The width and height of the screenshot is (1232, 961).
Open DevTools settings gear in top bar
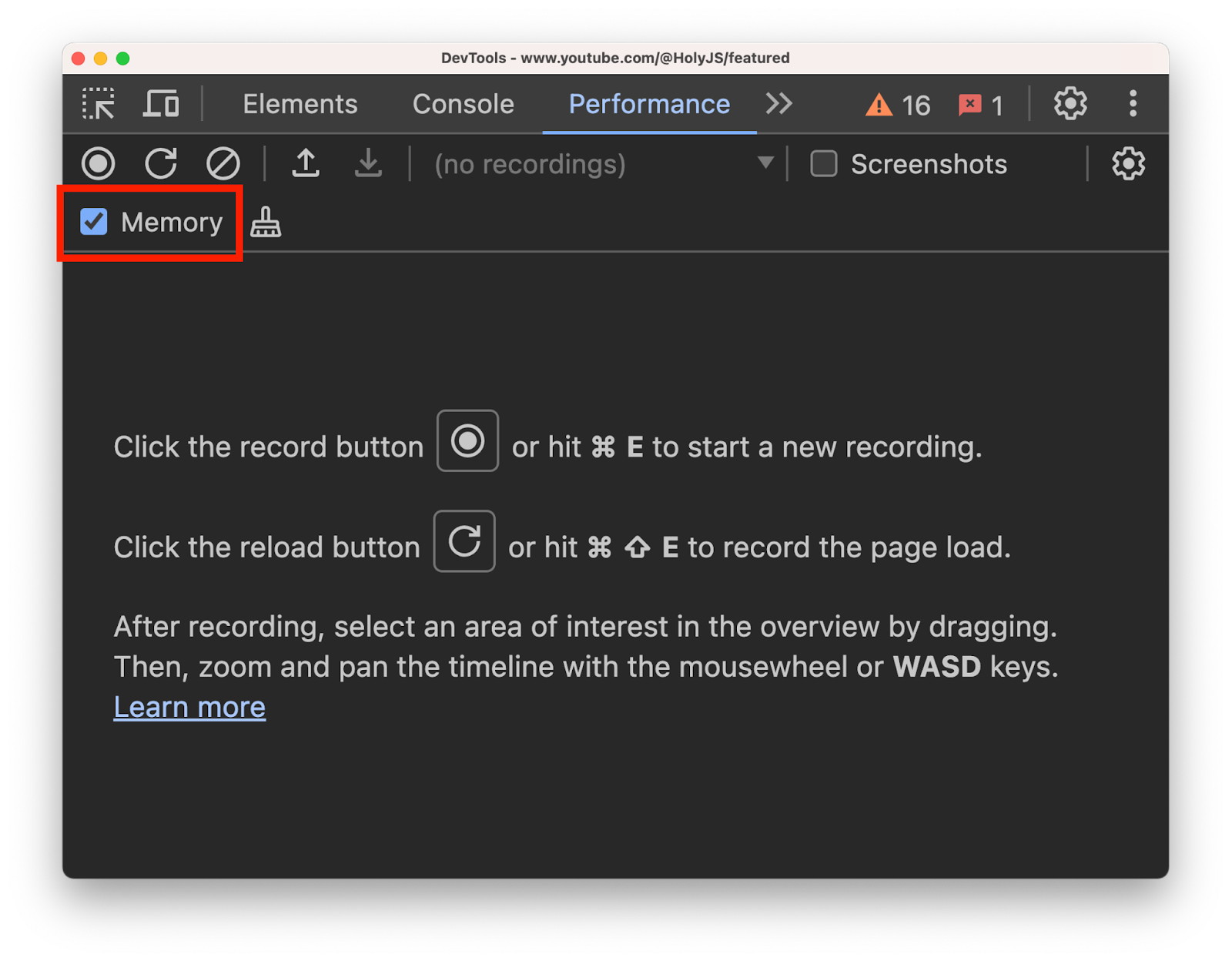tap(1070, 104)
